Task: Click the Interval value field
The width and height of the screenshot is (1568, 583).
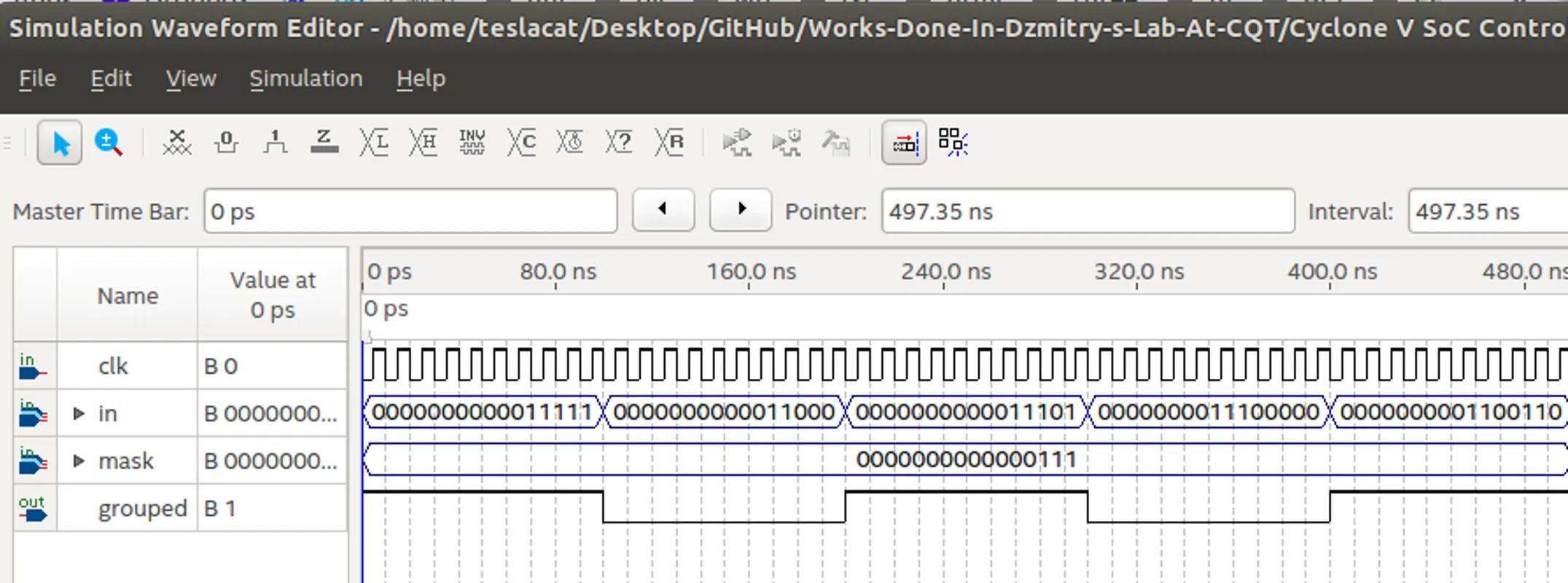Action: 1487,211
